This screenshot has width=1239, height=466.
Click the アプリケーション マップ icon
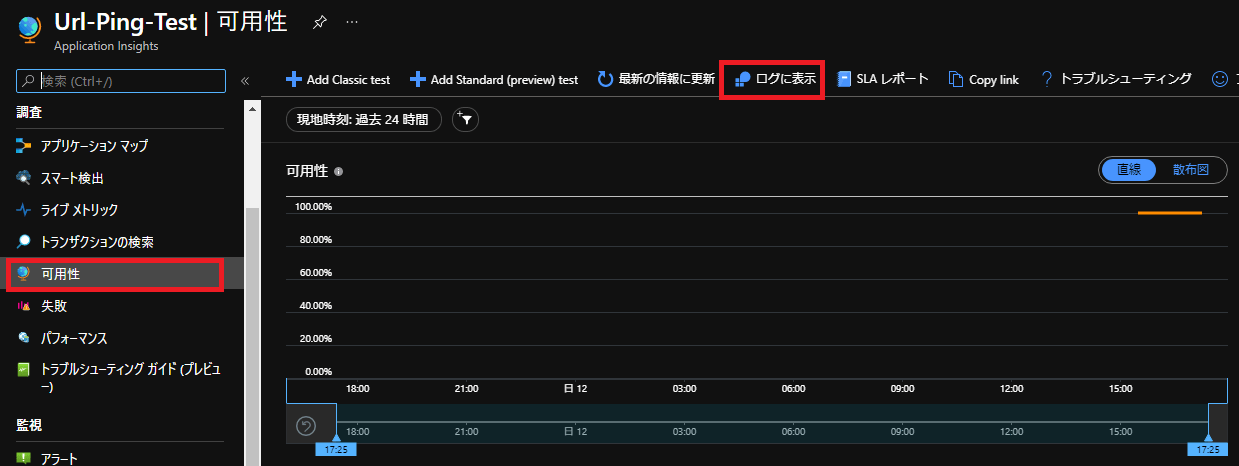pyautogui.click(x=24, y=146)
